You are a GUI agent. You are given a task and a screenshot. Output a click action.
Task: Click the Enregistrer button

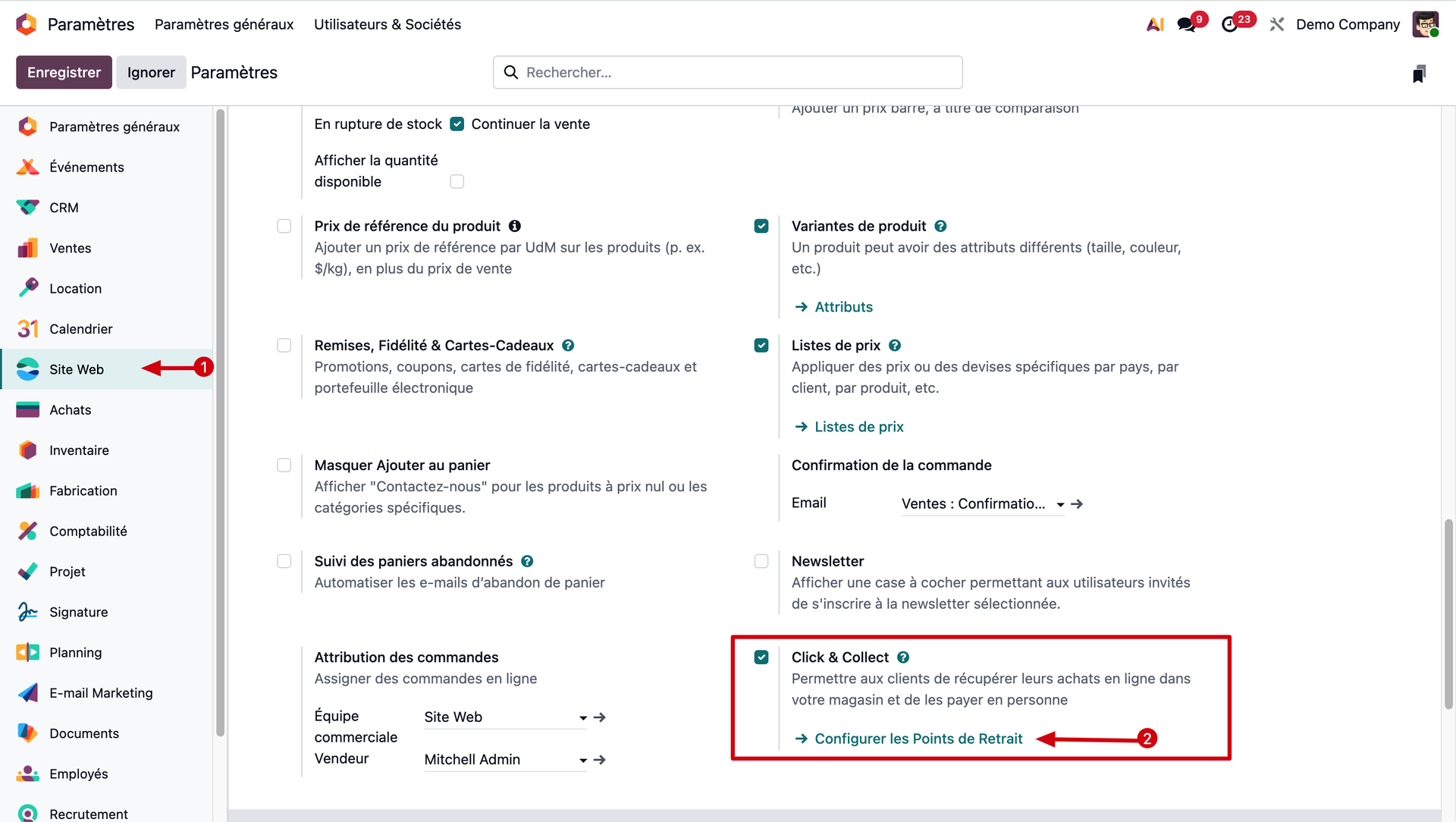pyautogui.click(x=64, y=73)
